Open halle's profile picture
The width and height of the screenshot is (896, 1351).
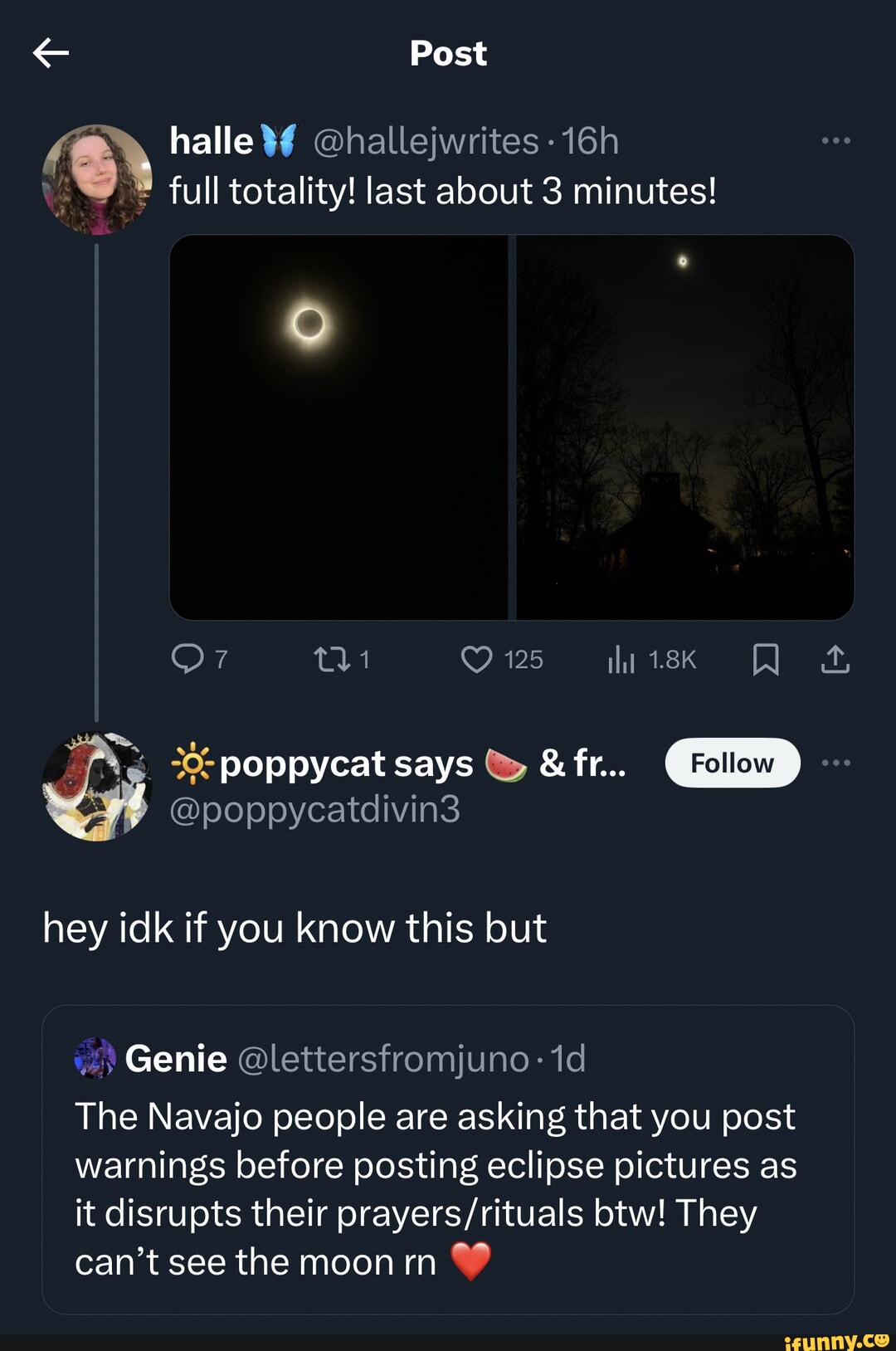click(98, 181)
